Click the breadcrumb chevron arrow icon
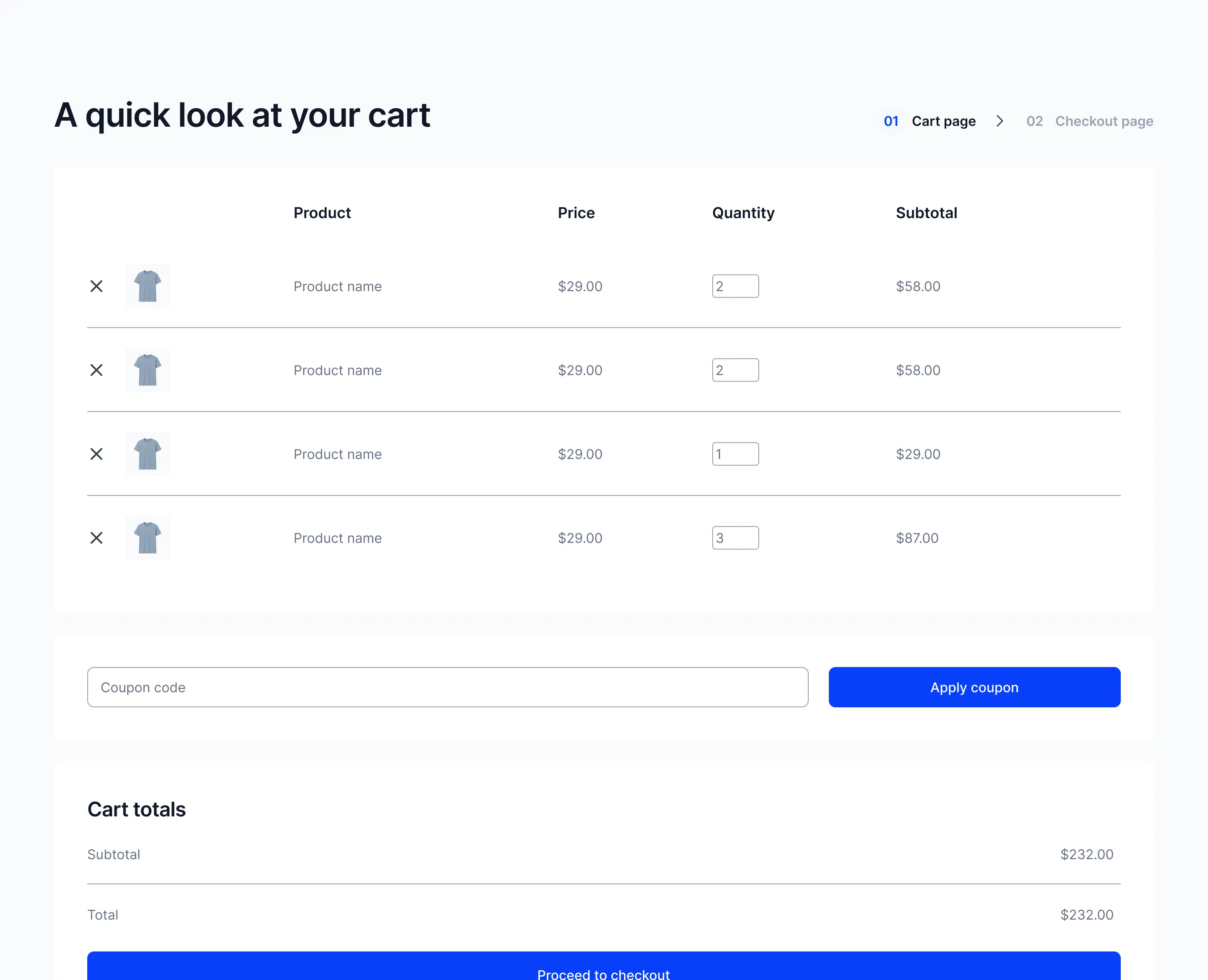Image resolution: width=1208 pixels, height=980 pixels. 1000,121
